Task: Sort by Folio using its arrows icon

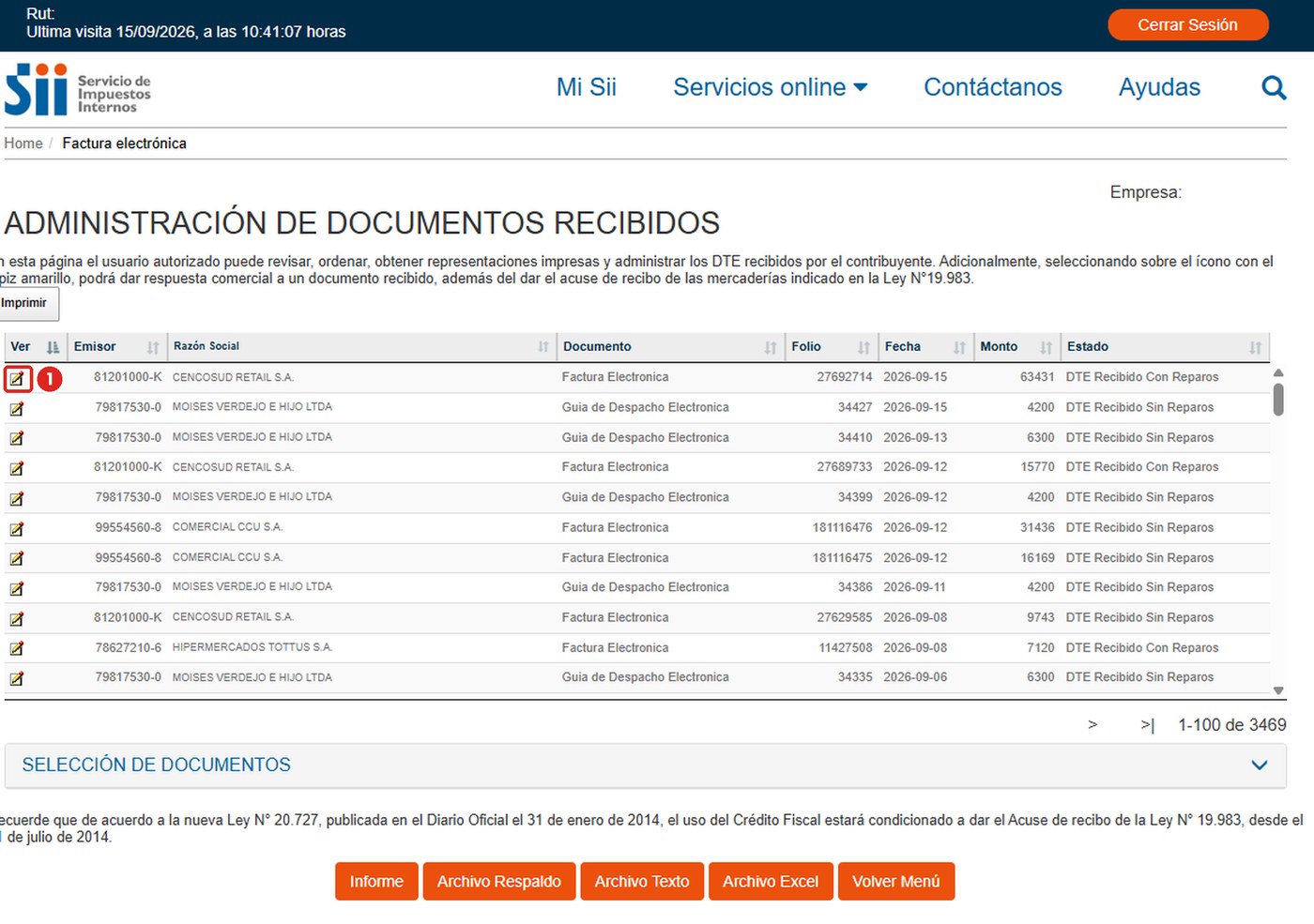Action: [864, 347]
